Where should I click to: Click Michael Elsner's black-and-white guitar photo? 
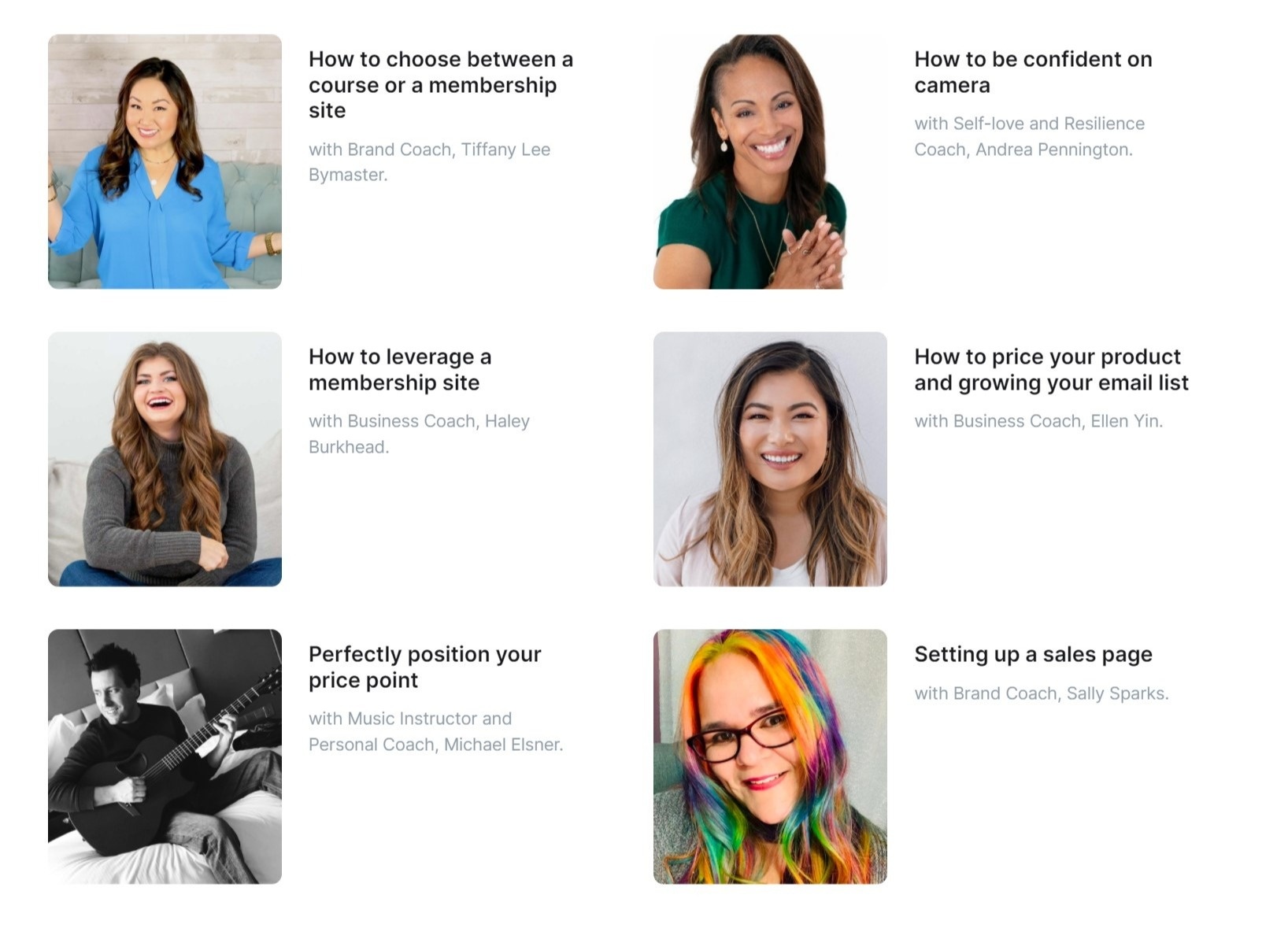(x=165, y=756)
